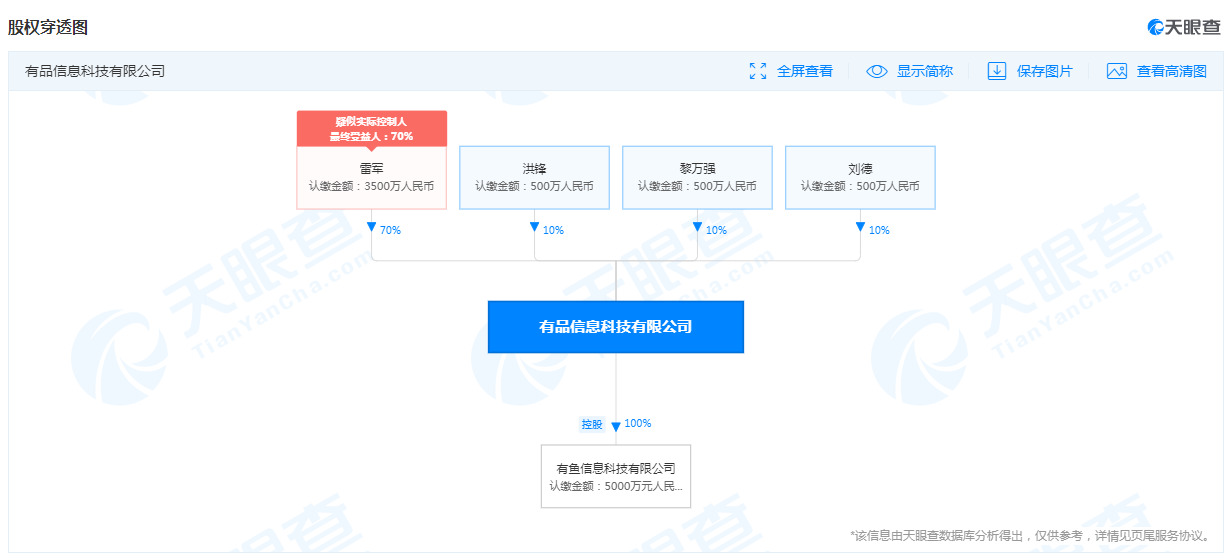
Task: Select shareholder card 刘德
Action: [x=860, y=178]
